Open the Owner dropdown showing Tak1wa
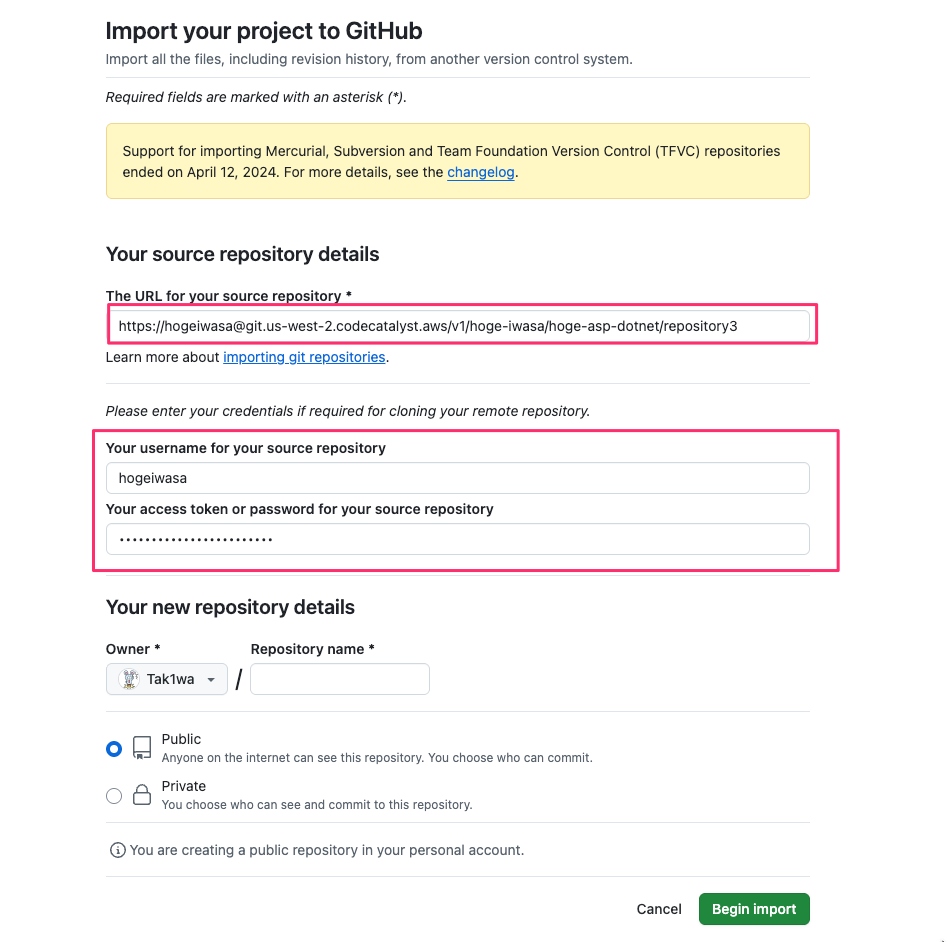 [167, 680]
